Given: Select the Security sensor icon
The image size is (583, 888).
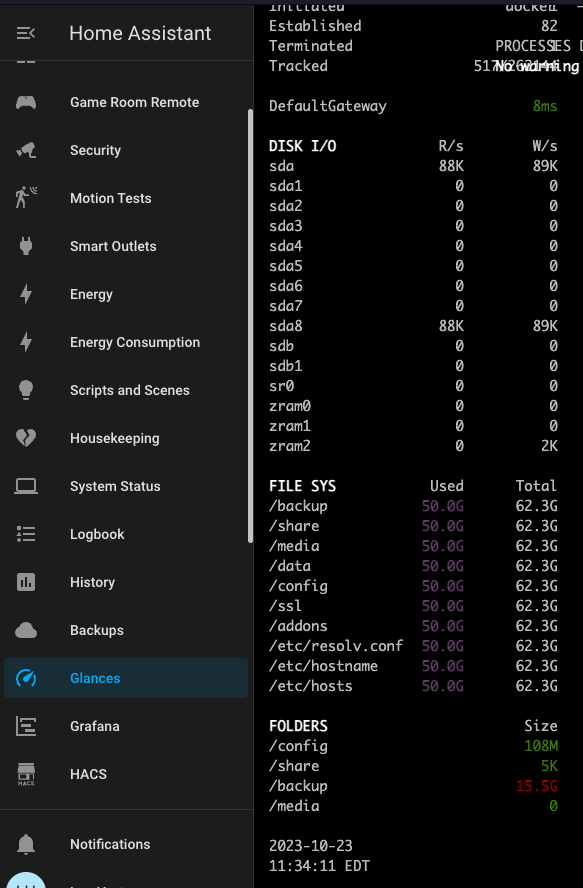Looking at the screenshot, I should point(25,150).
